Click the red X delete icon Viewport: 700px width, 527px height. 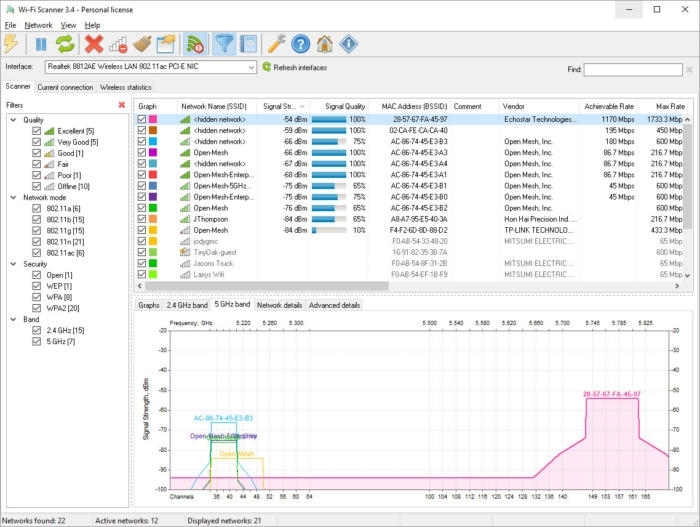94,44
